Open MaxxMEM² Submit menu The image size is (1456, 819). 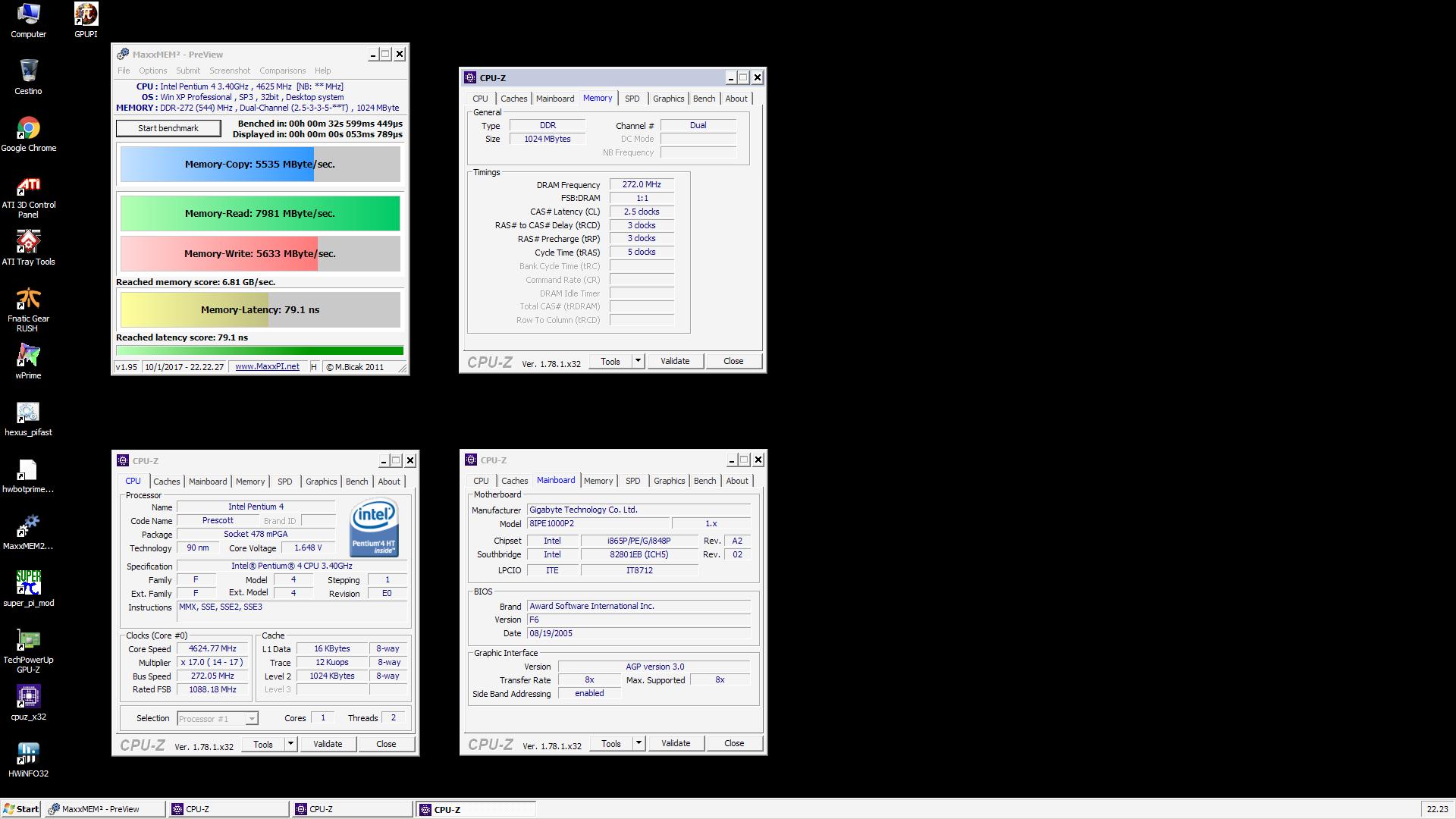188,71
